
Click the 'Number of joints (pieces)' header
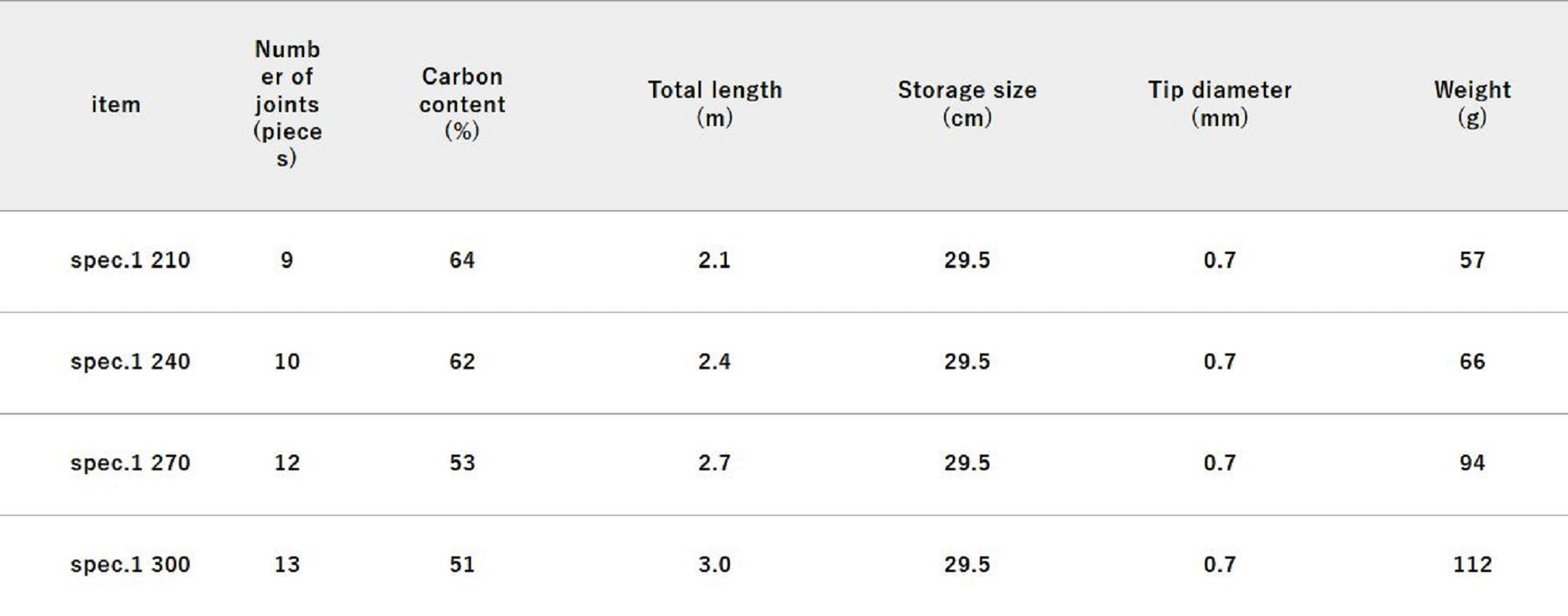[287, 104]
